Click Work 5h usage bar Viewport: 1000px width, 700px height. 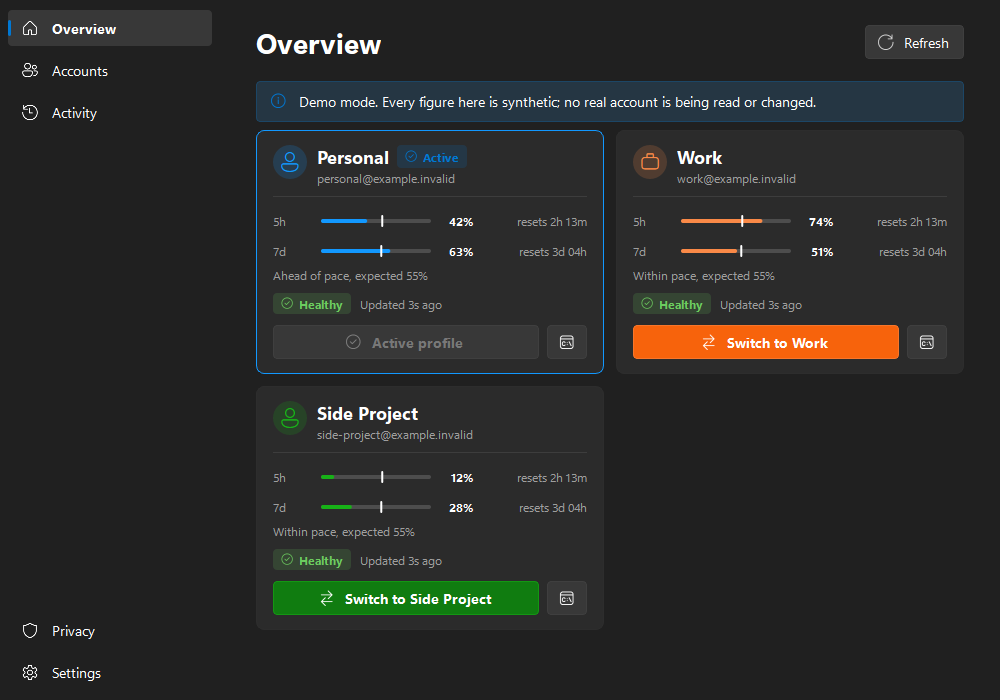(735, 221)
